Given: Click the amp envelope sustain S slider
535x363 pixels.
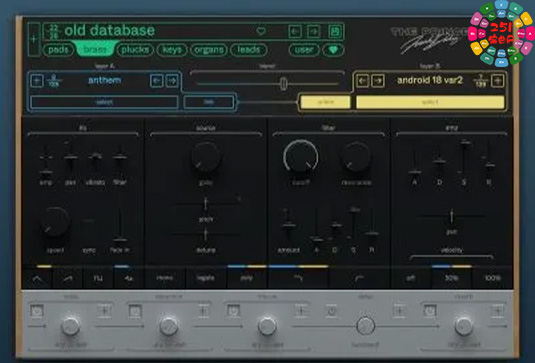Looking at the screenshot, I should 464,158.
